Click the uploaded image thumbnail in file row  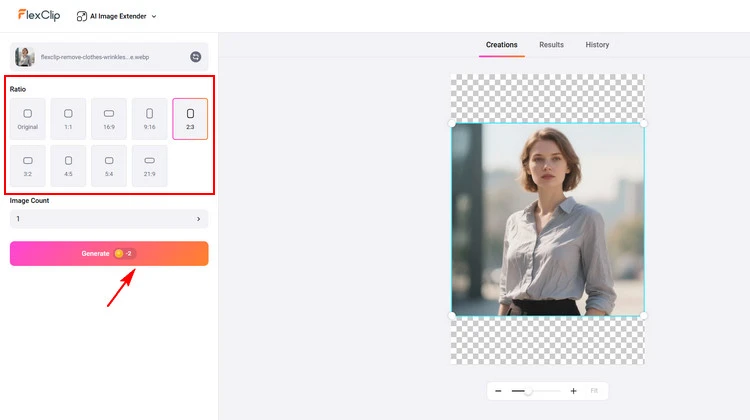click(24, 57)
